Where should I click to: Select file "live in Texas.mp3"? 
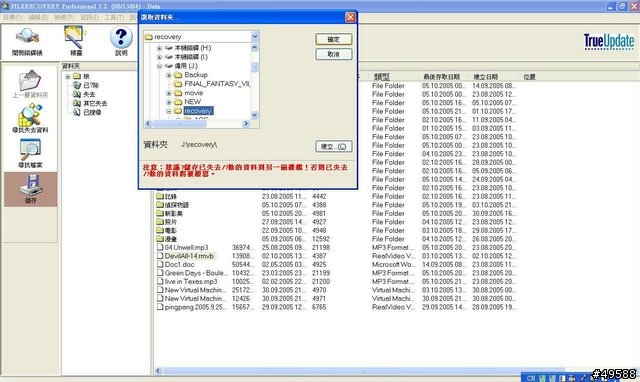coord(191,282)
